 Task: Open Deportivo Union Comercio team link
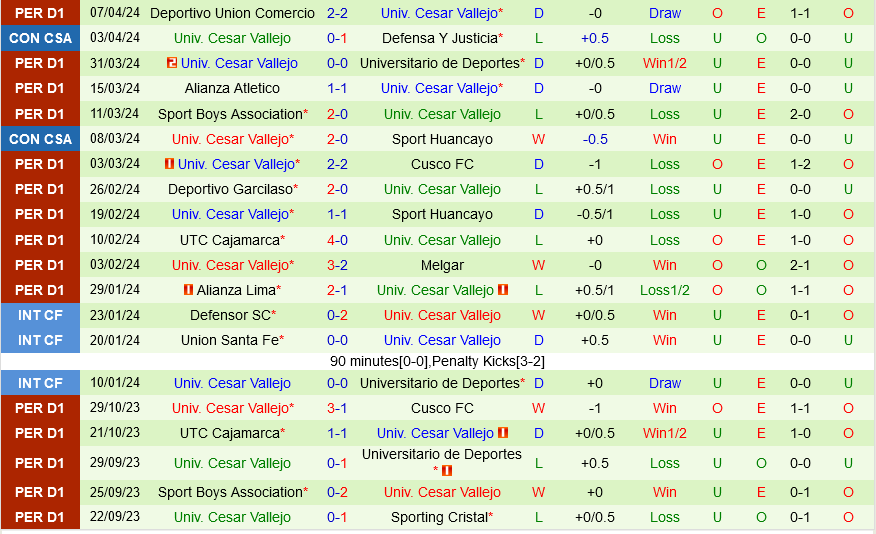231,13
